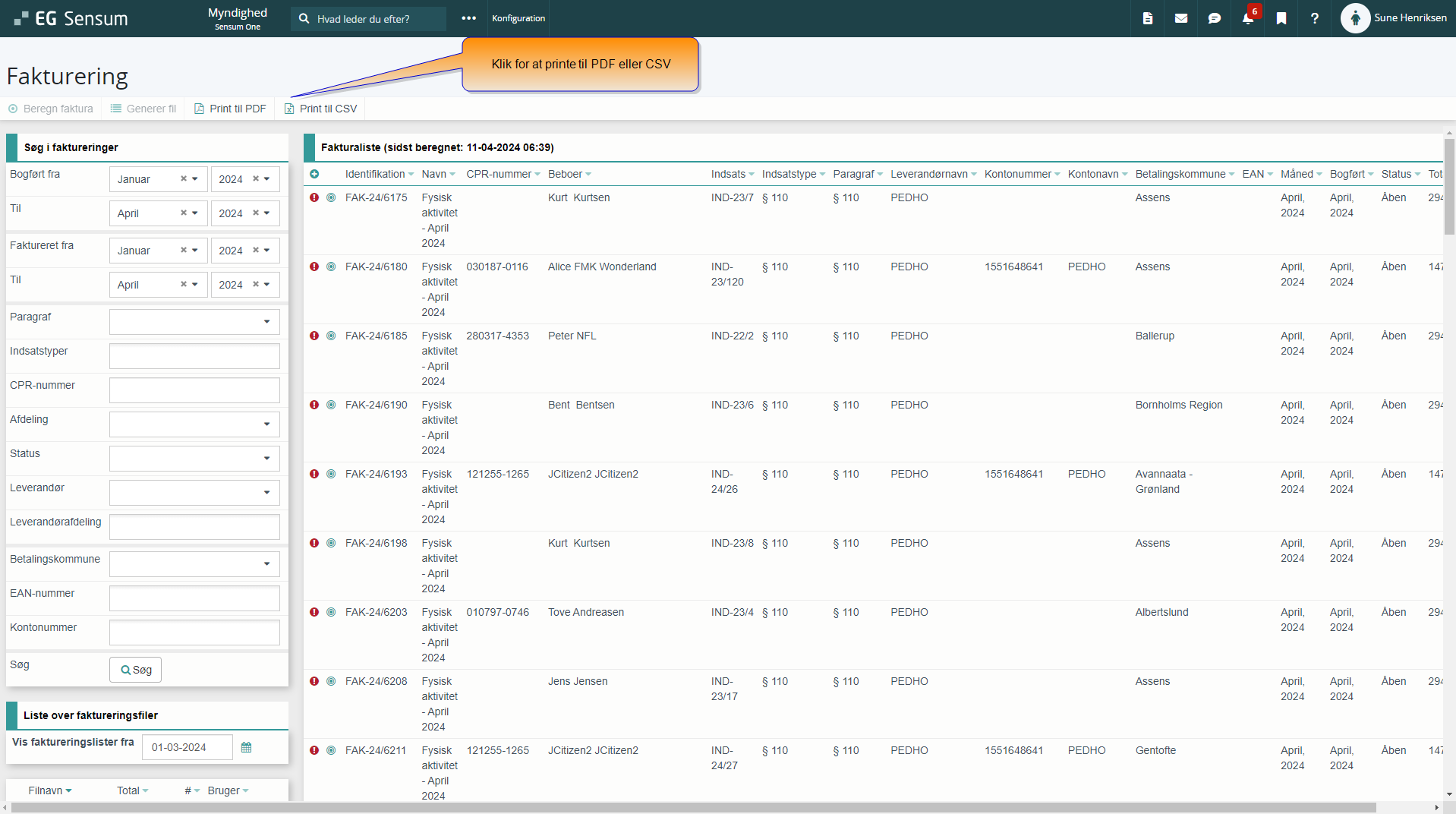Open the help question mark icon
1456x814 pixels.
coord(1314,18)
